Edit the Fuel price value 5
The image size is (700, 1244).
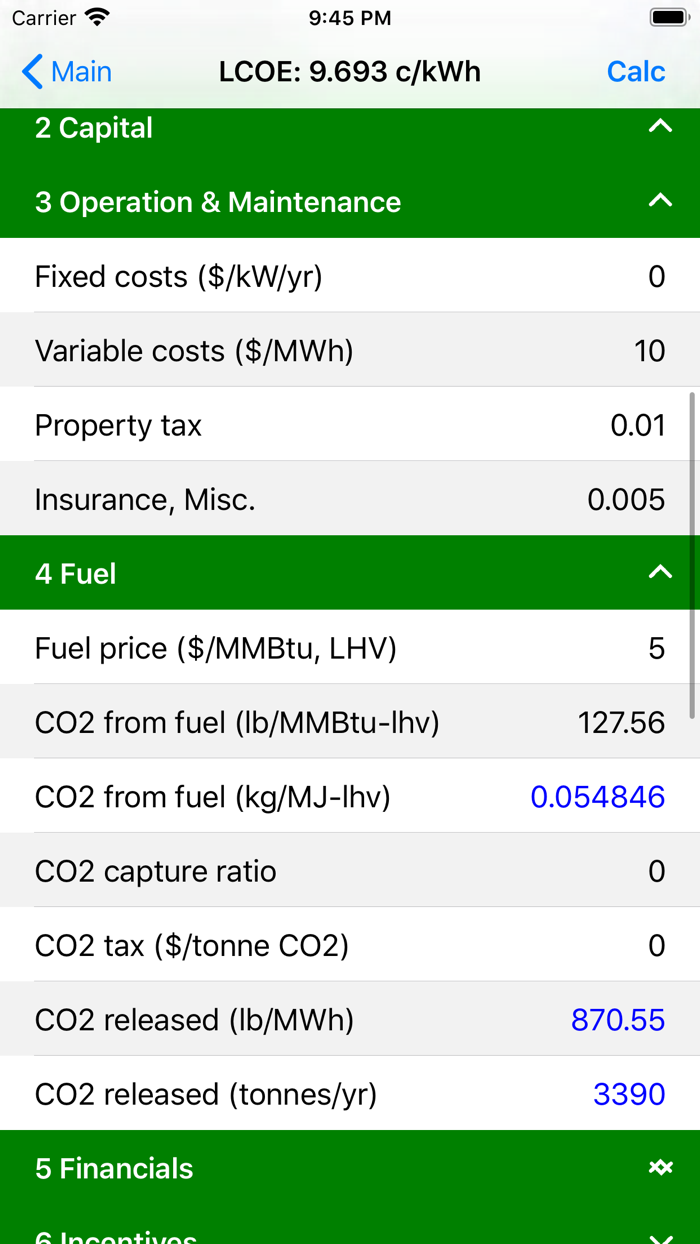656,648
